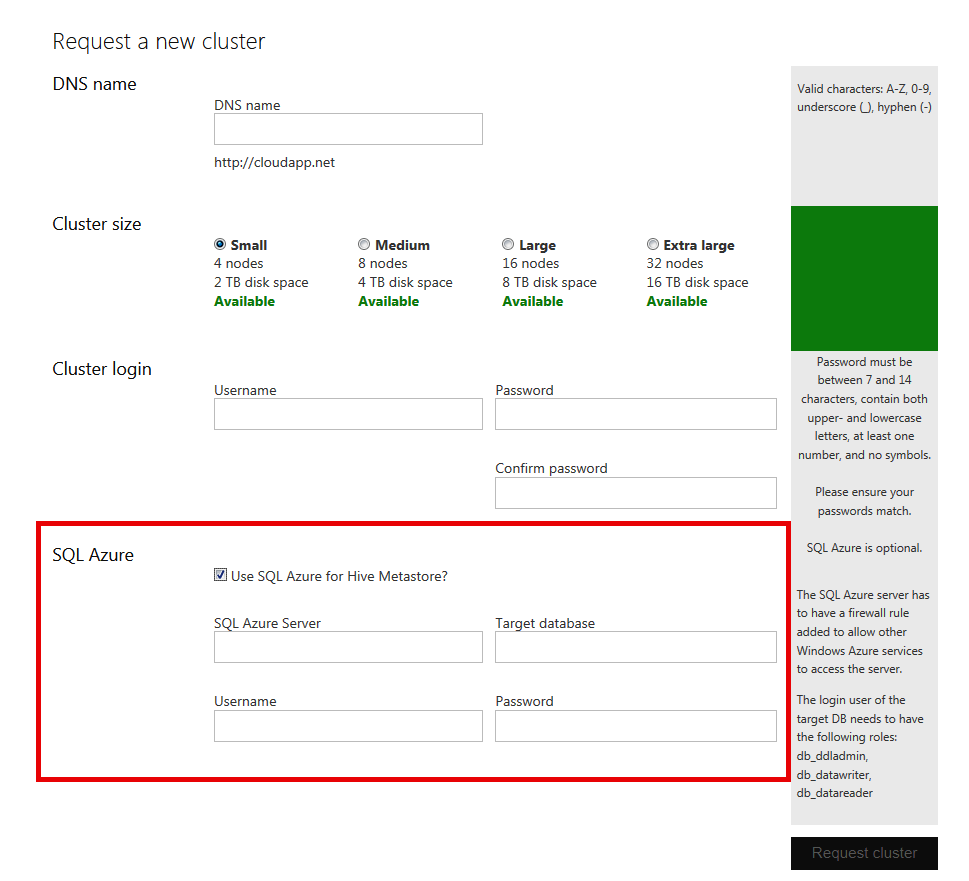This screenshot has width=969, height=881.
Task: Click the SQL Azure Password field
Action: 635,726
